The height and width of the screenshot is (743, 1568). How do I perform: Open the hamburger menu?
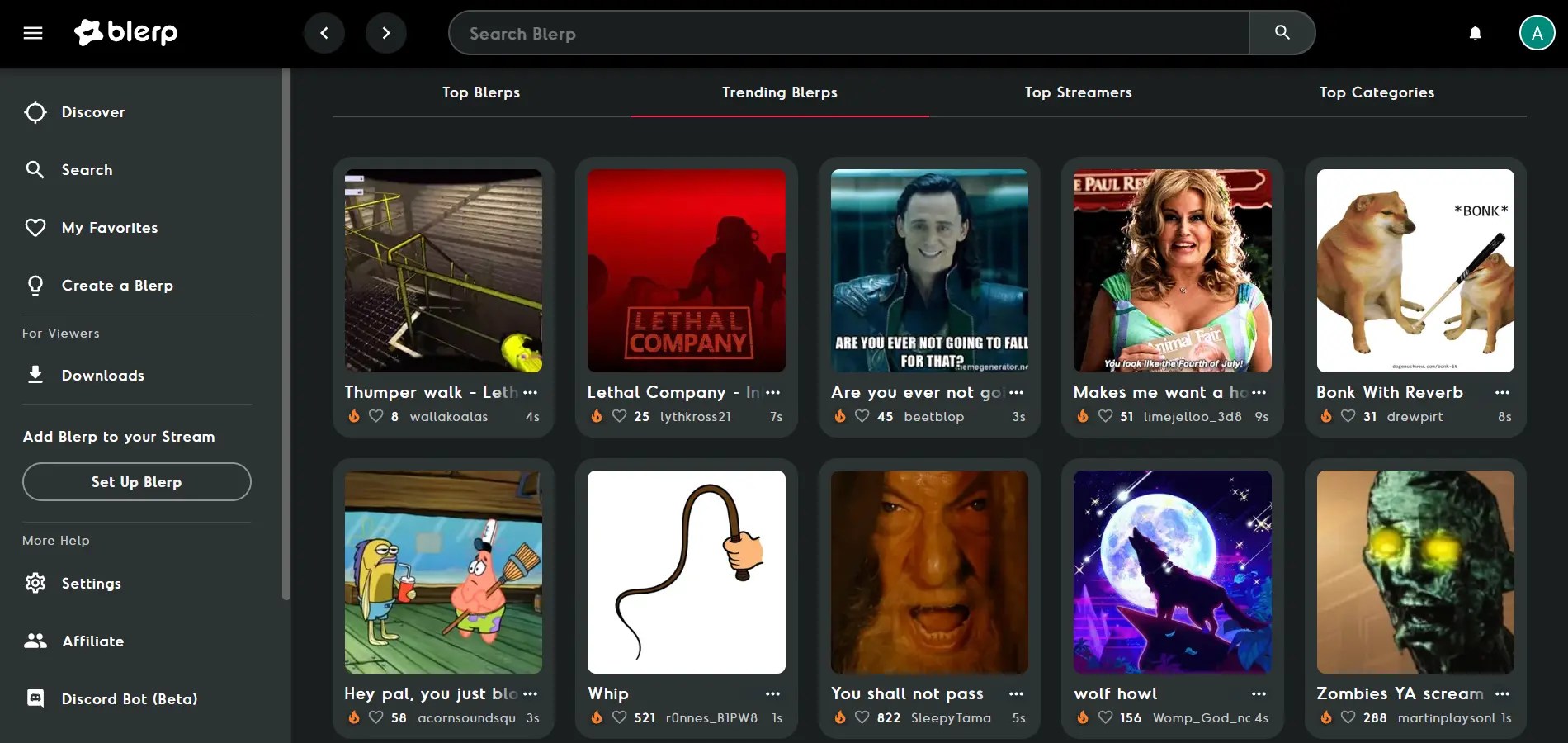click(x=33, y=33)
